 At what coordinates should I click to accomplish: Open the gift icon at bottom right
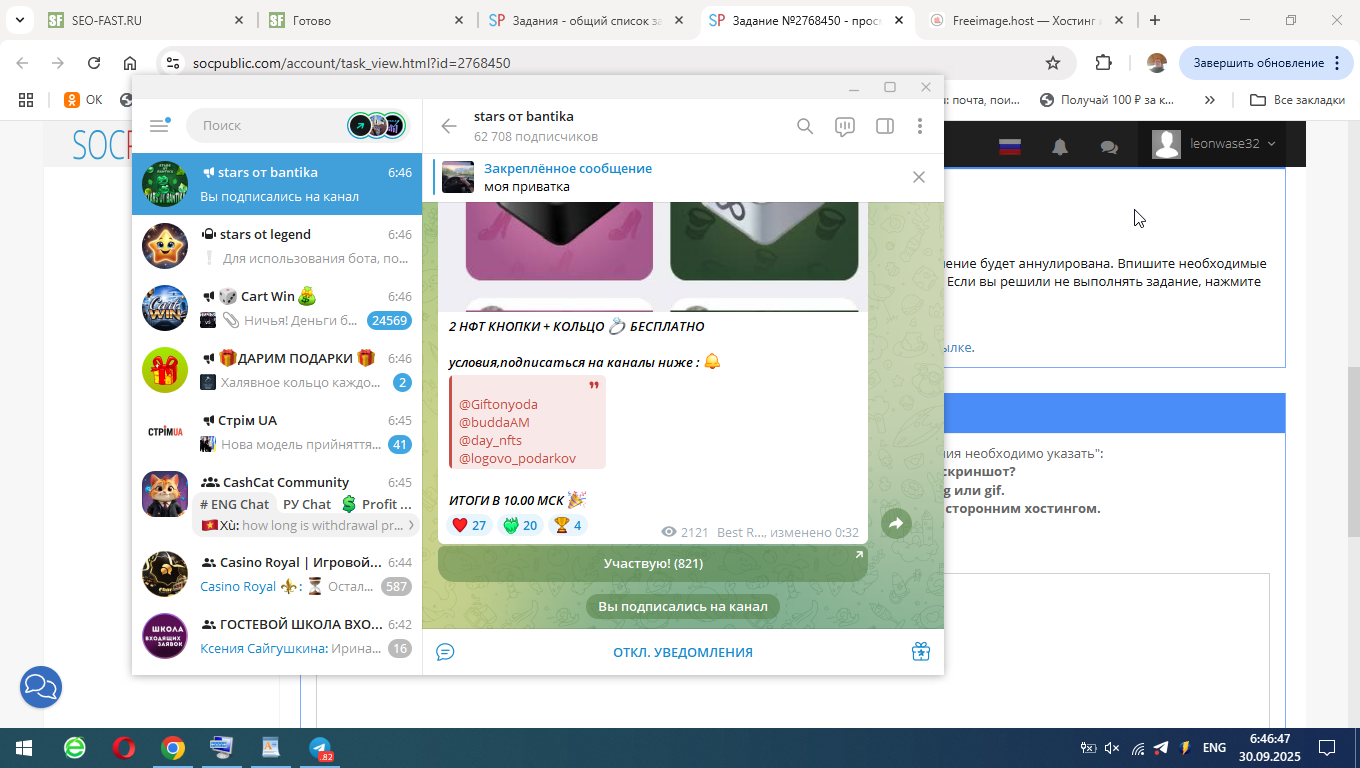921,652
